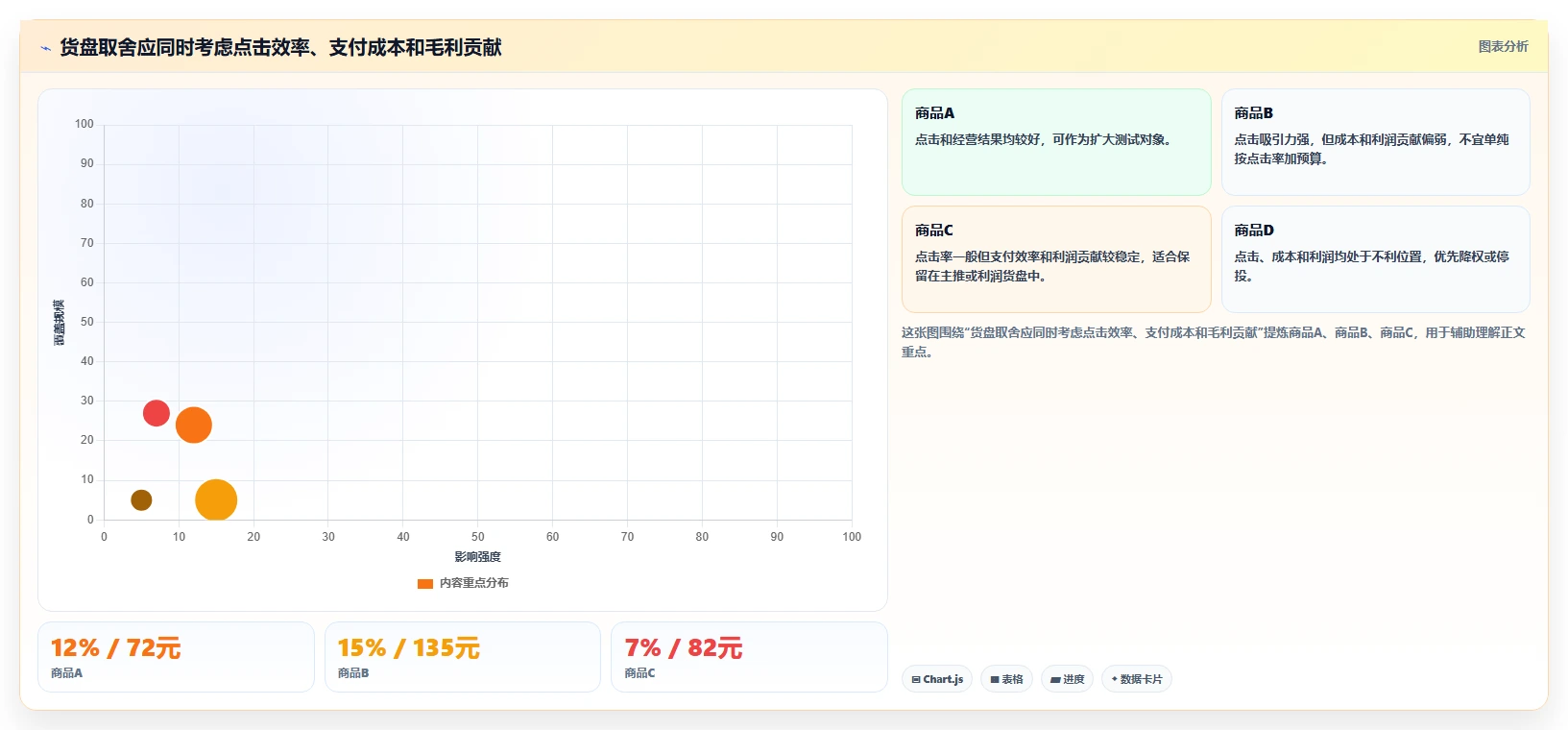Click the 商品C description about 点击率一般
This screenshot has width=1568, height=730.
pyautogui.click(x=1052, y=266)
